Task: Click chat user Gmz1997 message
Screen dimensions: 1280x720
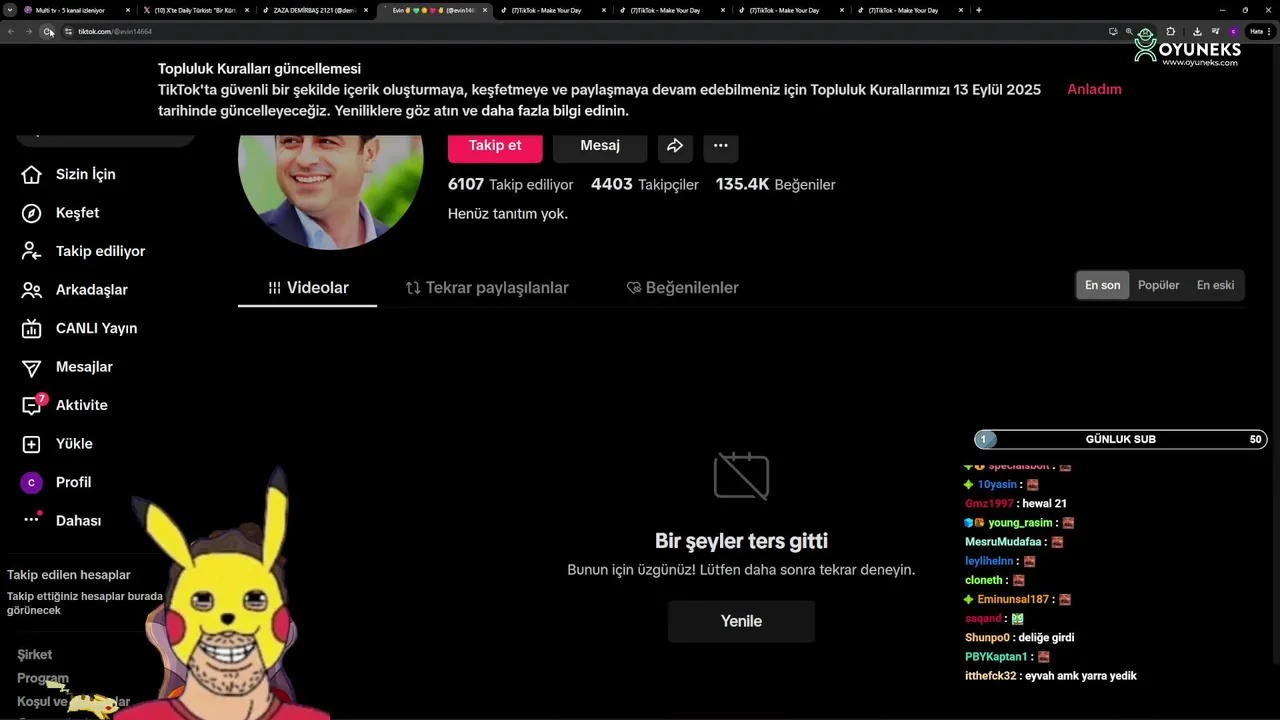Action: tap(1016, 504)
